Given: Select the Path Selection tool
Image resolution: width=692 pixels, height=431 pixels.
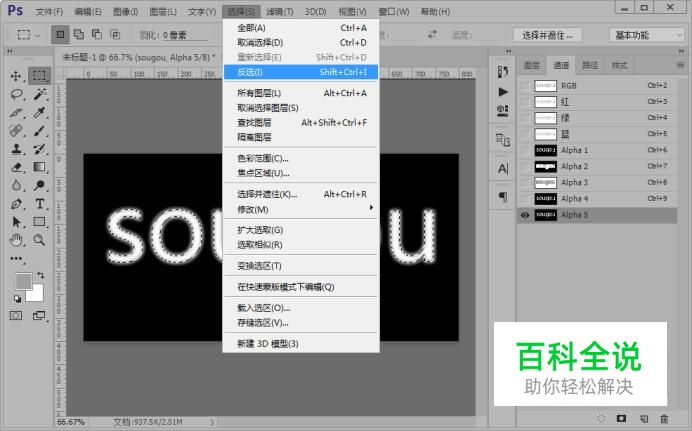Looking at the screenshot, I should click(16, 221).
